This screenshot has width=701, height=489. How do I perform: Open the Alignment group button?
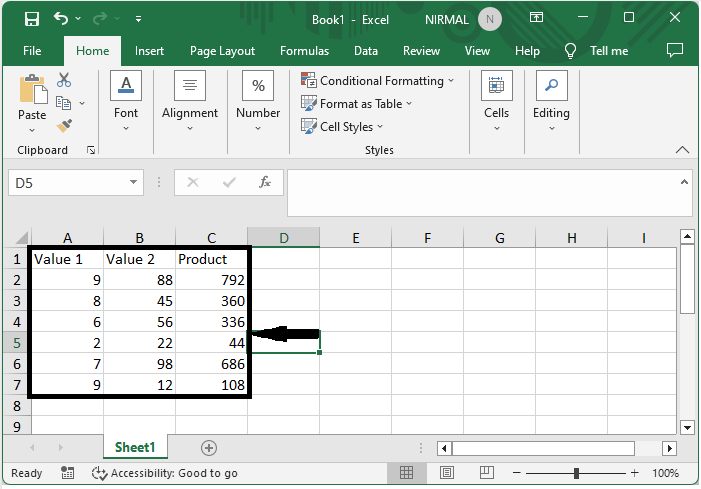pos(190,101)
